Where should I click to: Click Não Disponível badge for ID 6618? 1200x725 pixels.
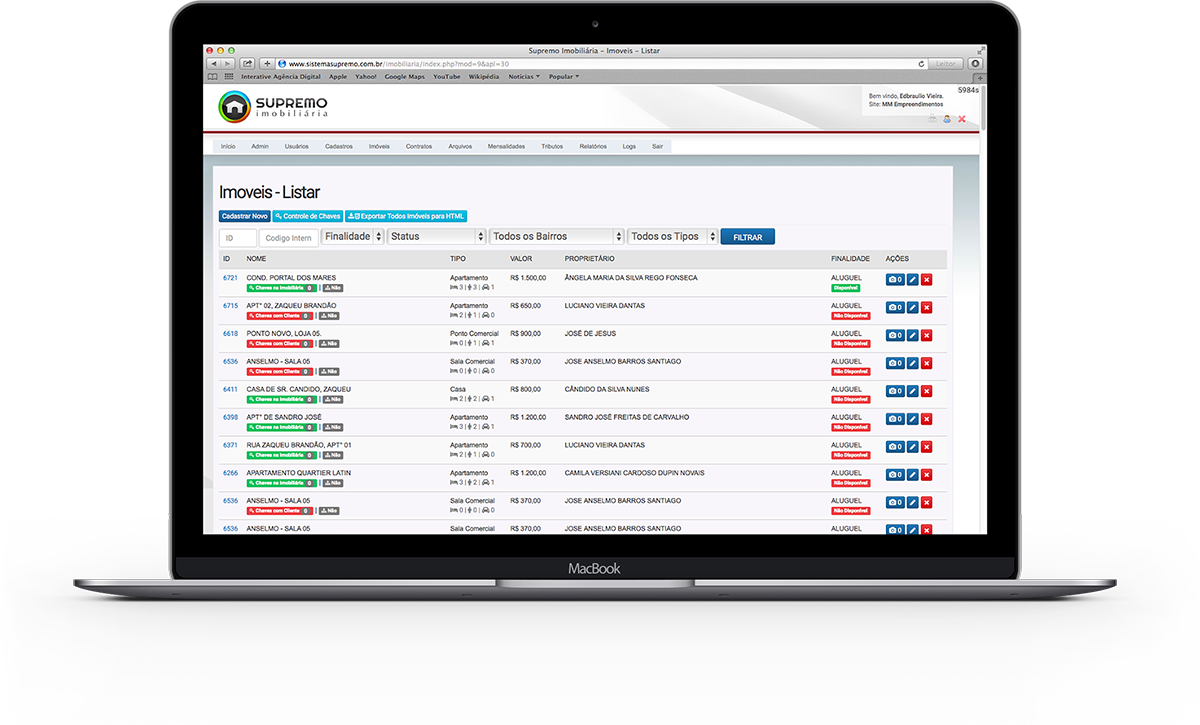coord(850,344)
